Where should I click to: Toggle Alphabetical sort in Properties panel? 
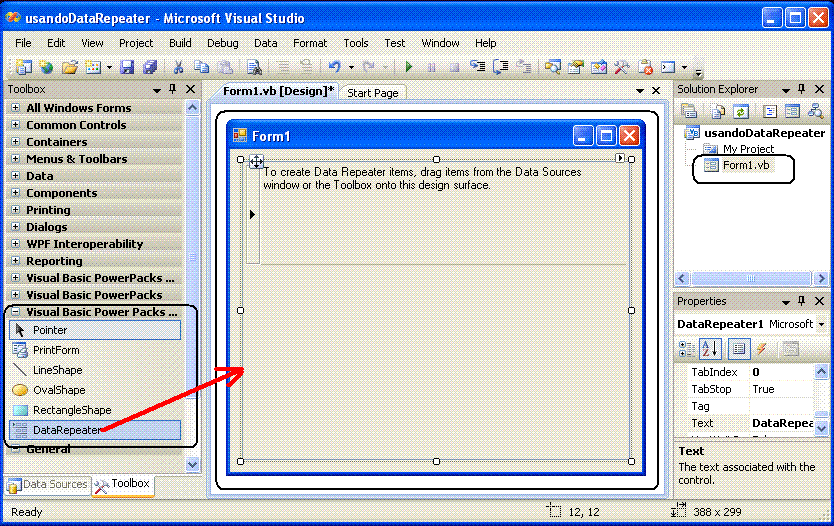point(710,349)
